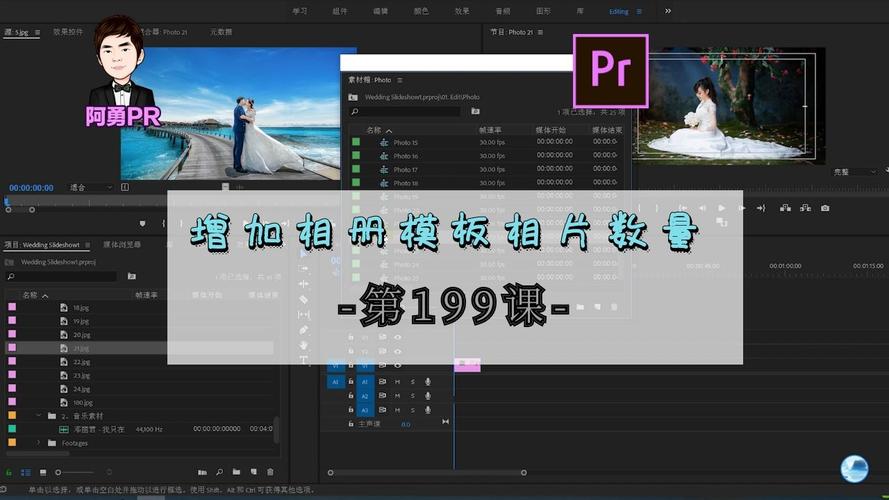This screenshot has height=500, width=889.
Task: Click Project panel search field
Action: click(x=61, y=276)
